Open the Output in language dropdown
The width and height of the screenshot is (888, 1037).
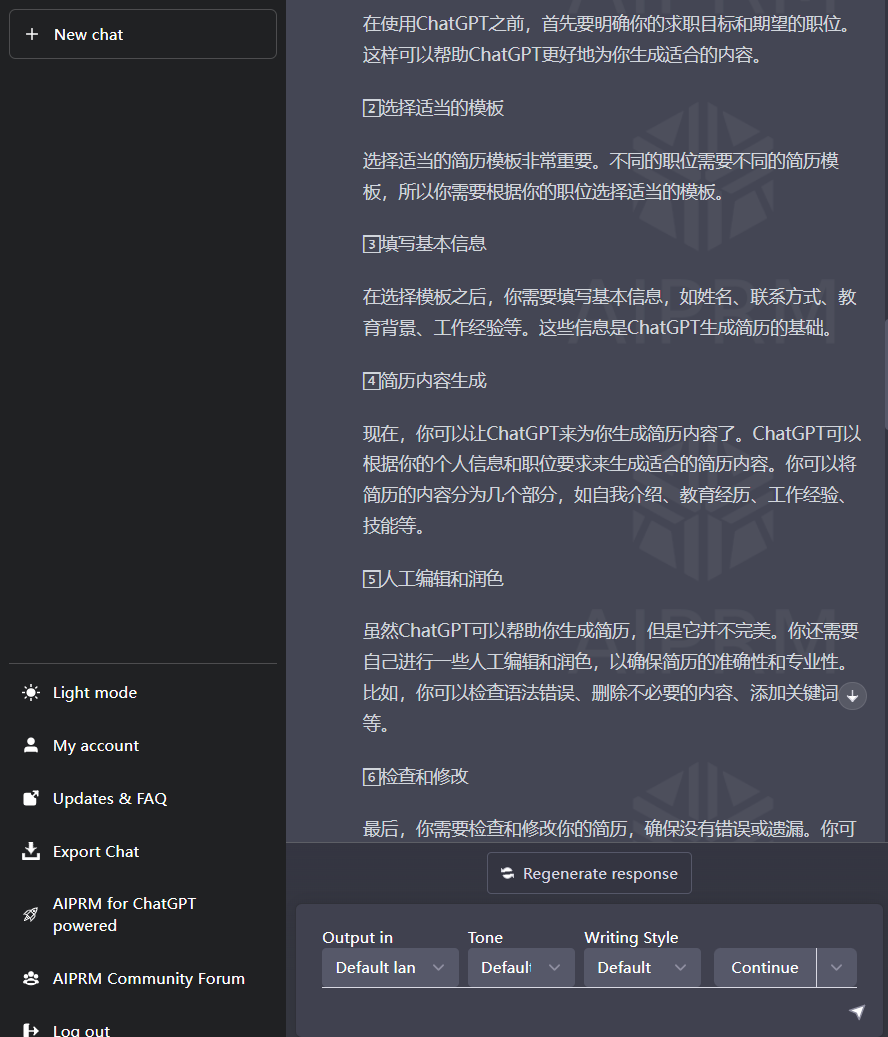(x=389, y=967)
